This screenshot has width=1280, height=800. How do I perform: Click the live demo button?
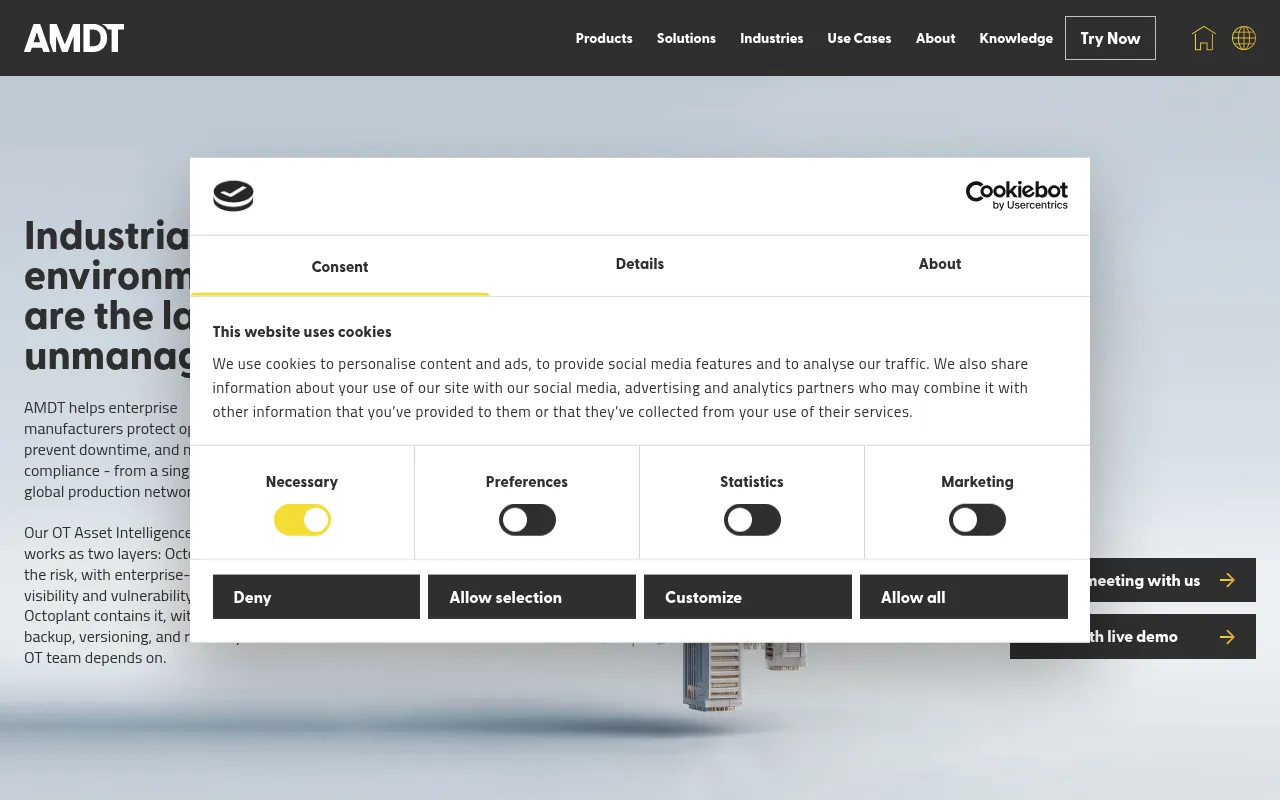click(1133, 636)
